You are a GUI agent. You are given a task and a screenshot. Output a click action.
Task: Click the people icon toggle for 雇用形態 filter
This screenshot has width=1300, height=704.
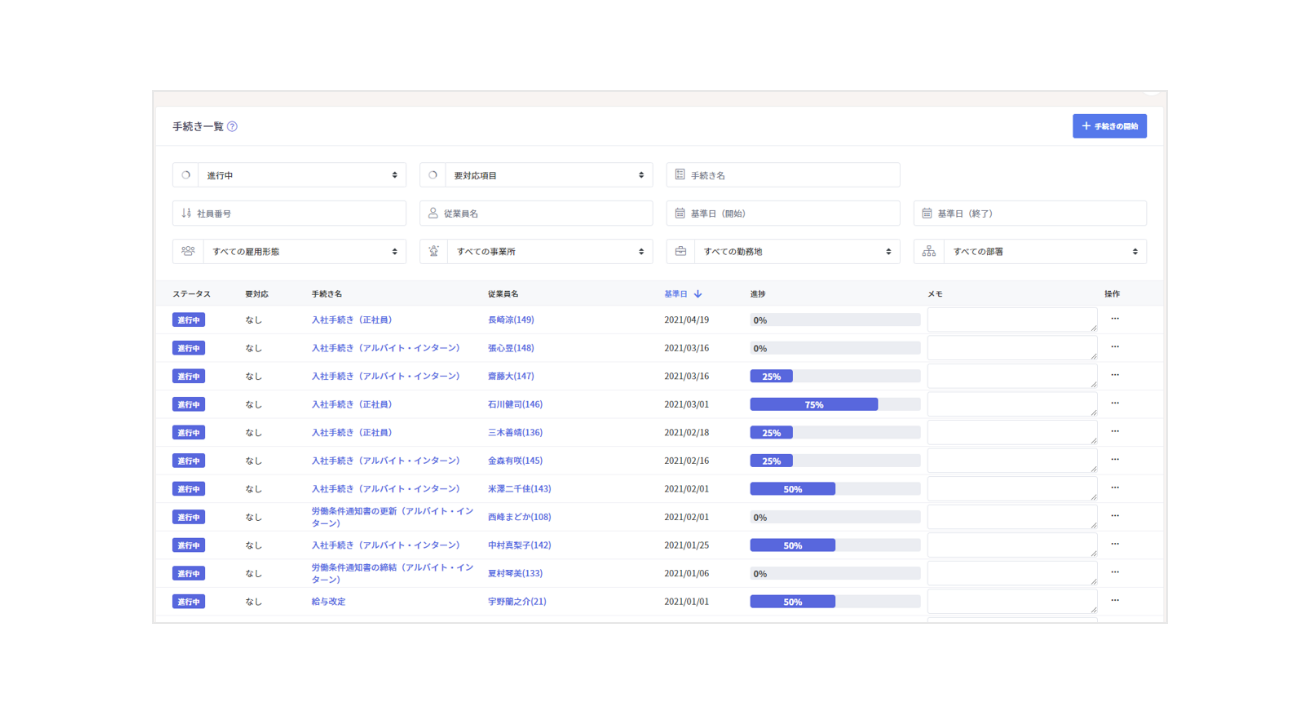pyautogui.click(x=186, y=251)
